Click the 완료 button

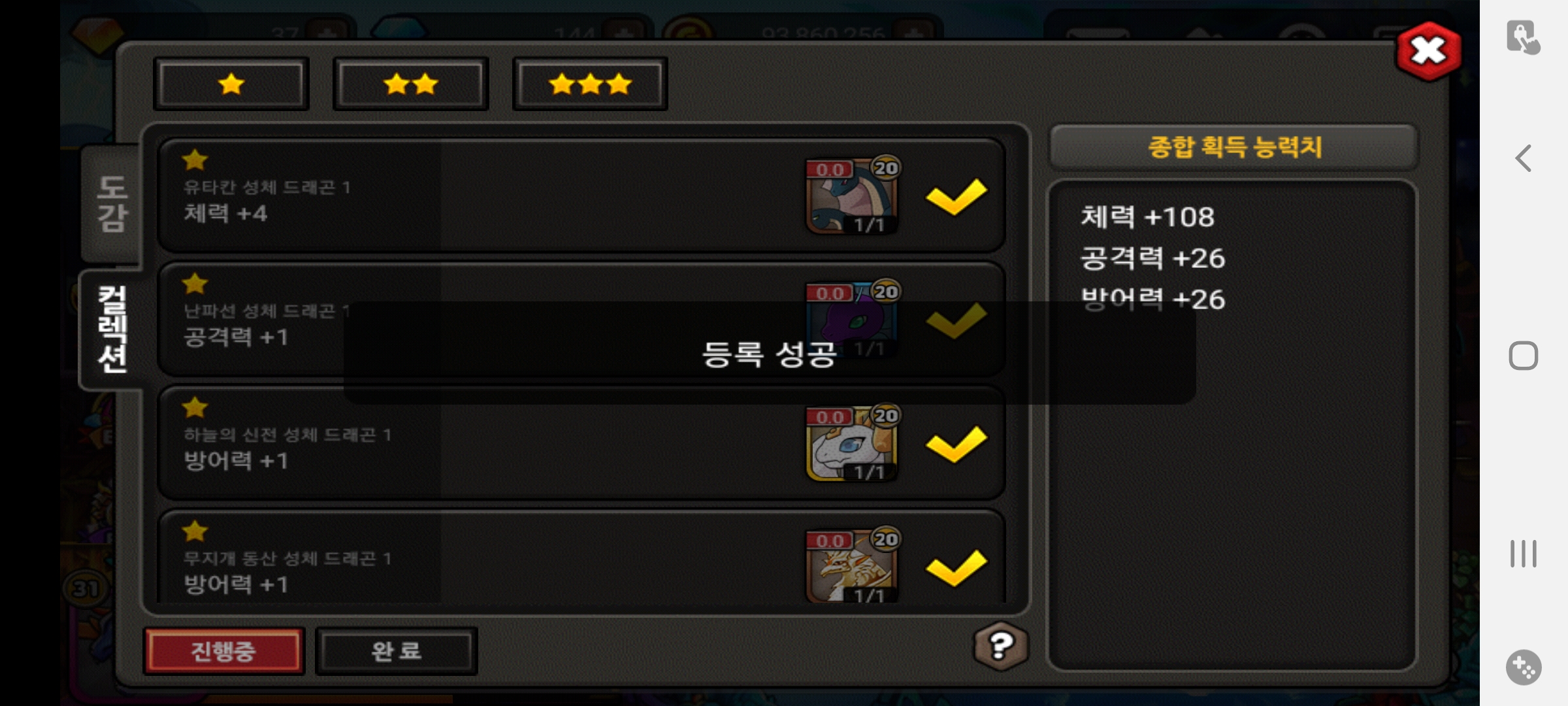click(397, 650)
